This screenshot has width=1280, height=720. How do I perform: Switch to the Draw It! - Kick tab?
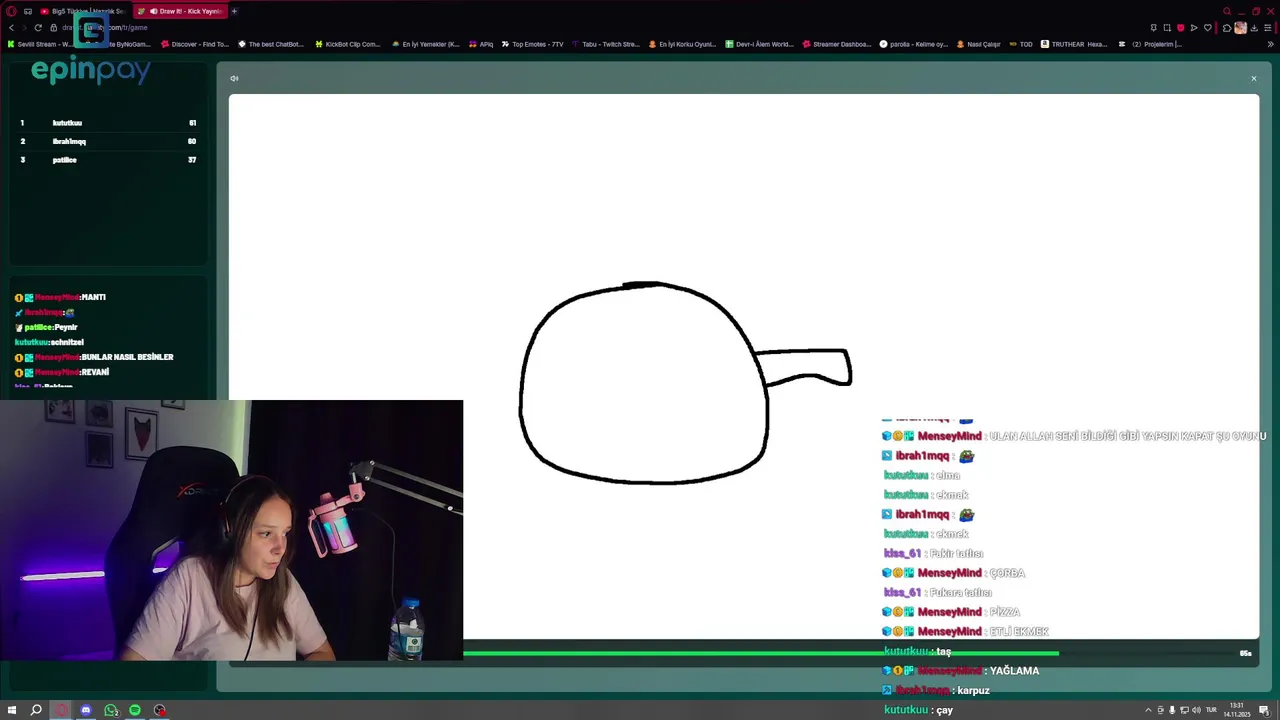[180, 11]
